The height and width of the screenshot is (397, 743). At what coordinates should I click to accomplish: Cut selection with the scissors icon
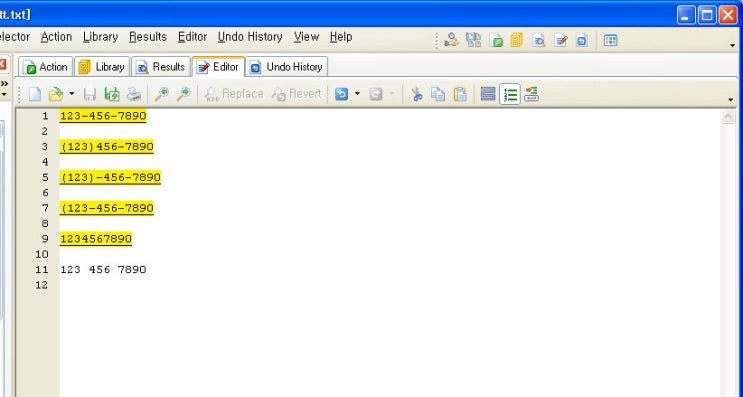pyautogui.click(x=417, y=94)
